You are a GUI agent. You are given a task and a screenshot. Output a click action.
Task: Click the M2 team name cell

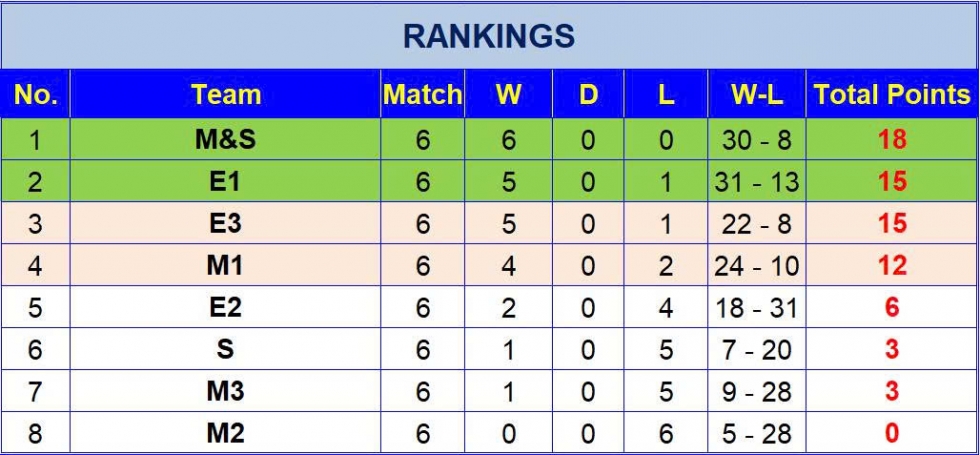(226, 434)
